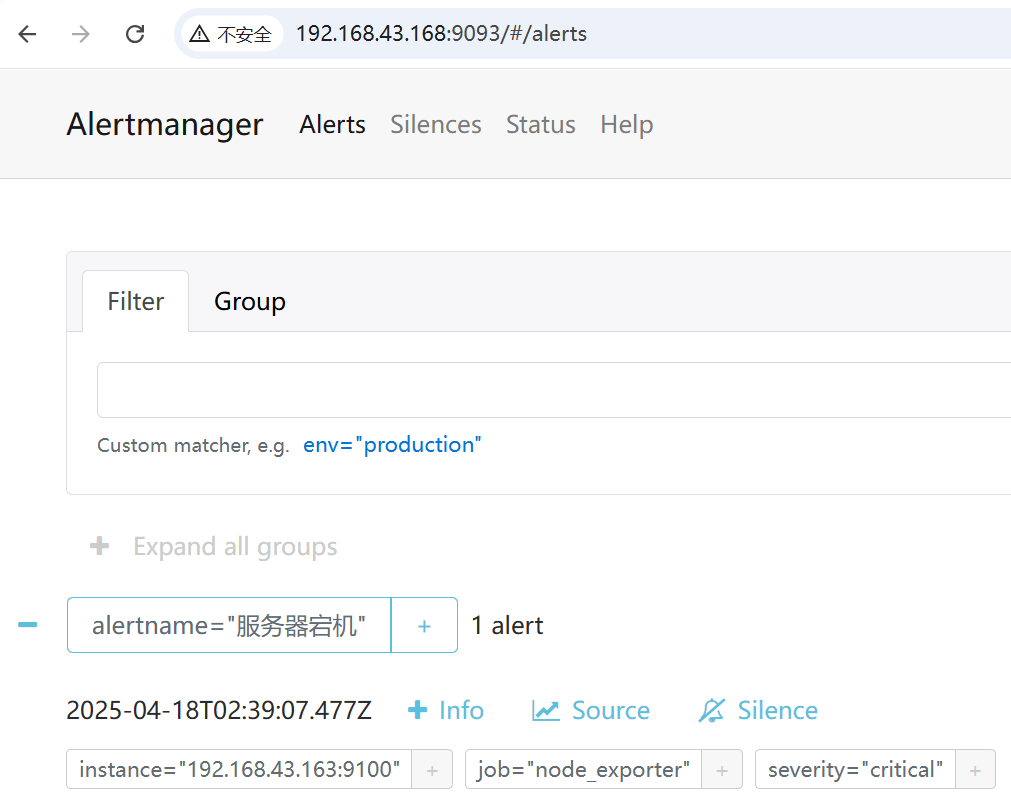Add instance label to filter with plus
Image resolution: width=1011 pixels, height=807 pixels.
432,769
